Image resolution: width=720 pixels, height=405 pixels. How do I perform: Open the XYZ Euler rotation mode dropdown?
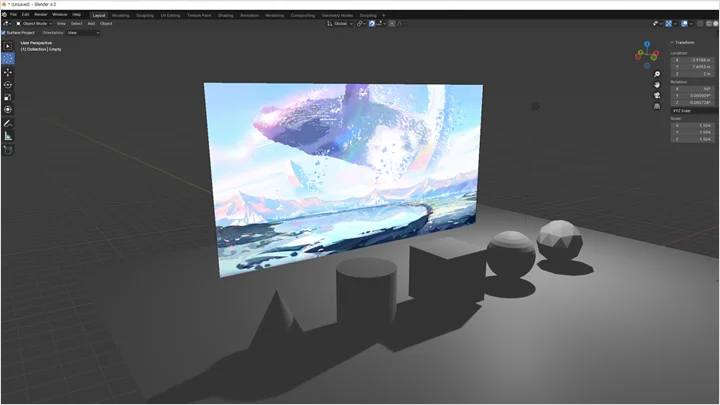coord(693,111)
